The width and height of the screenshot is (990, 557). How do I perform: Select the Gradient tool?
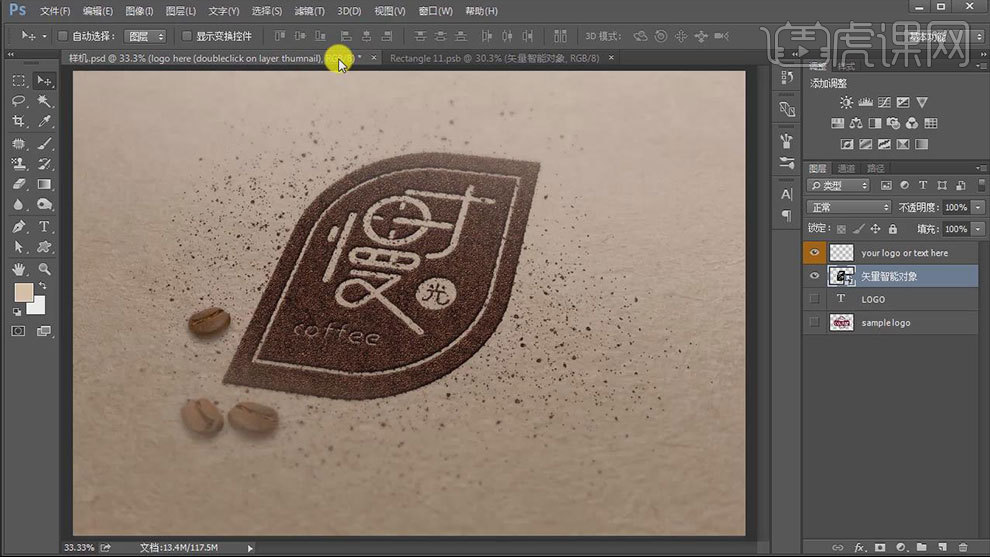pyautogui.click(x=44, y=184)
